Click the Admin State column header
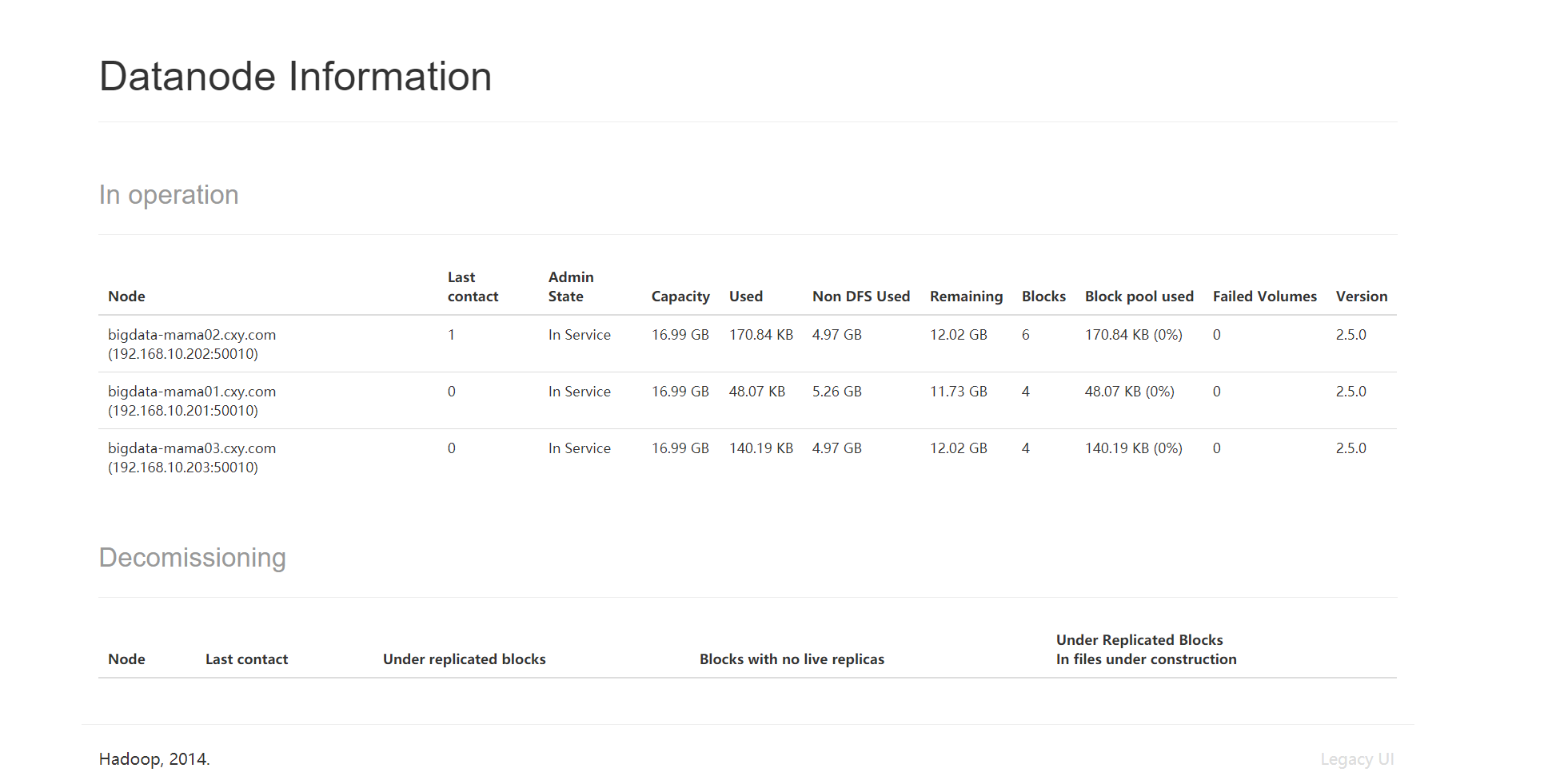This screenshot has width=1544, height=784. [x=571, y=287]
